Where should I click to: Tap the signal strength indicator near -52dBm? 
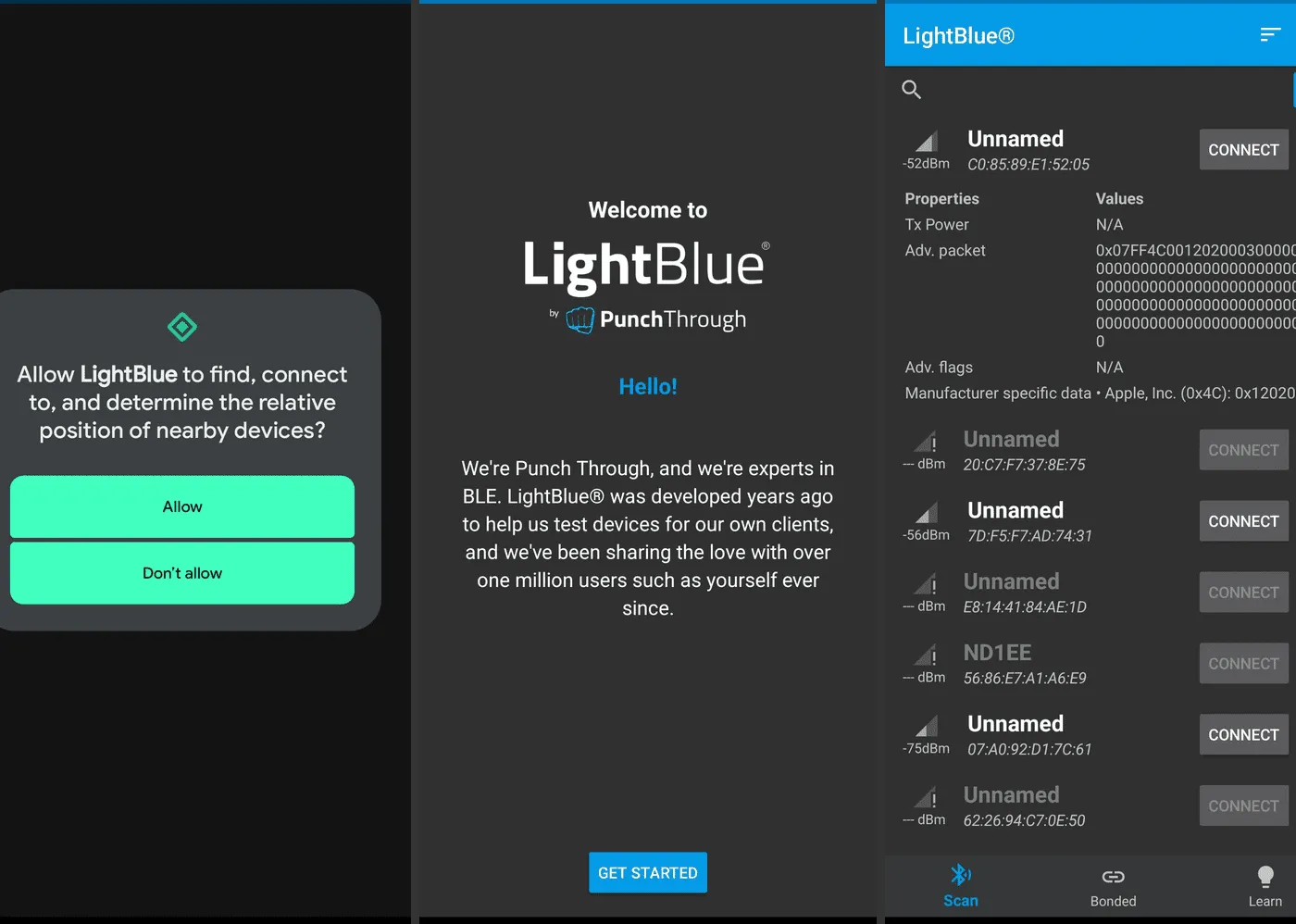coord(925,141)
